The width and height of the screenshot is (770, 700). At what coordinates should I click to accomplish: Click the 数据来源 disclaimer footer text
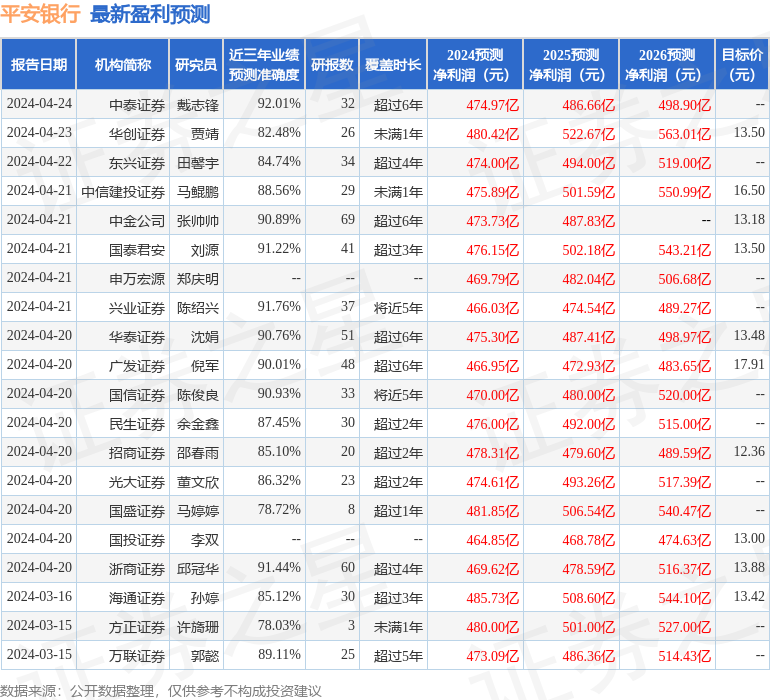coord(161,692)
